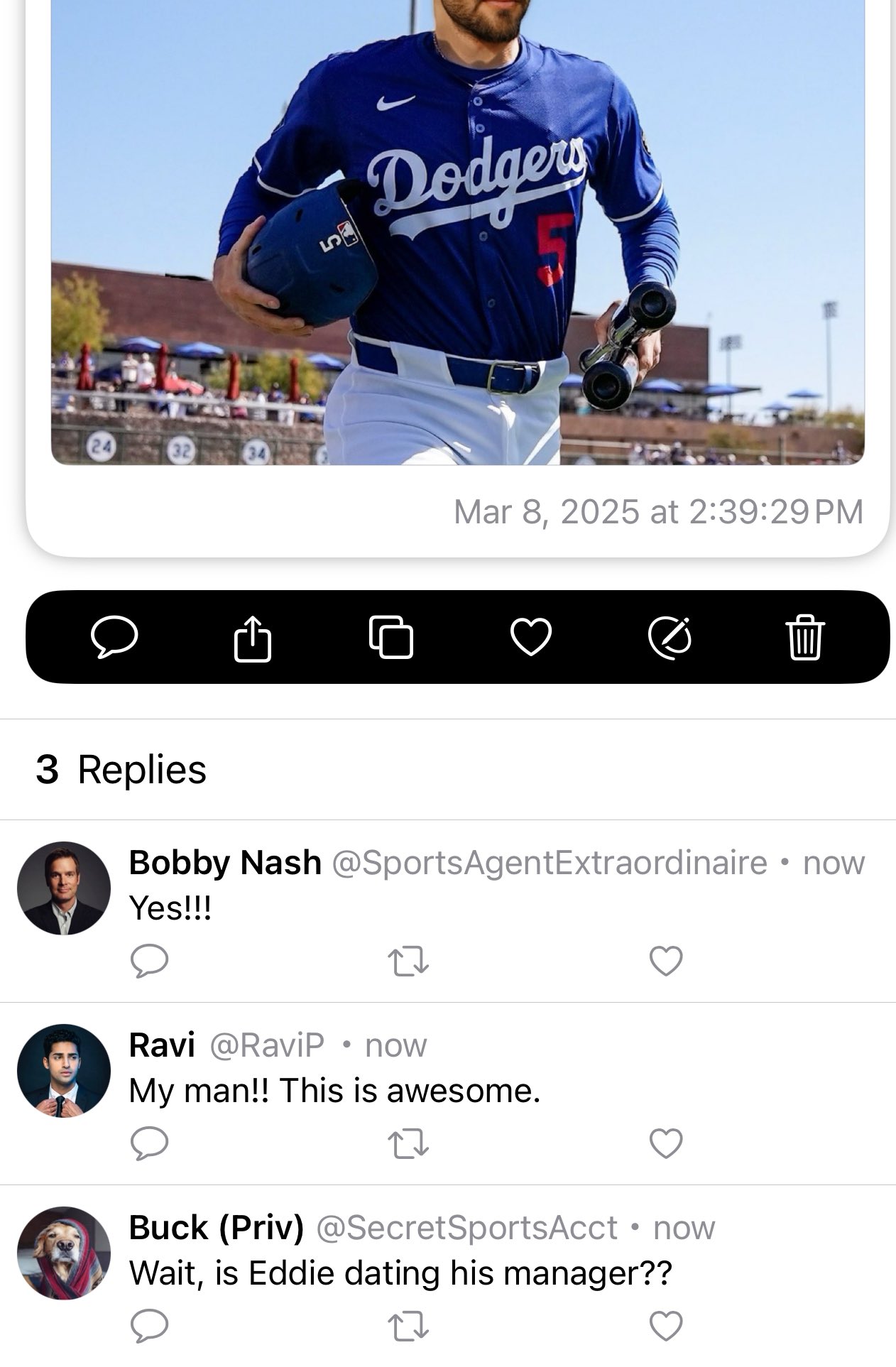Like Bobby Nash's "Yes!!!" reply
This screenshot has width=896, height=1367.
[666, 962]
